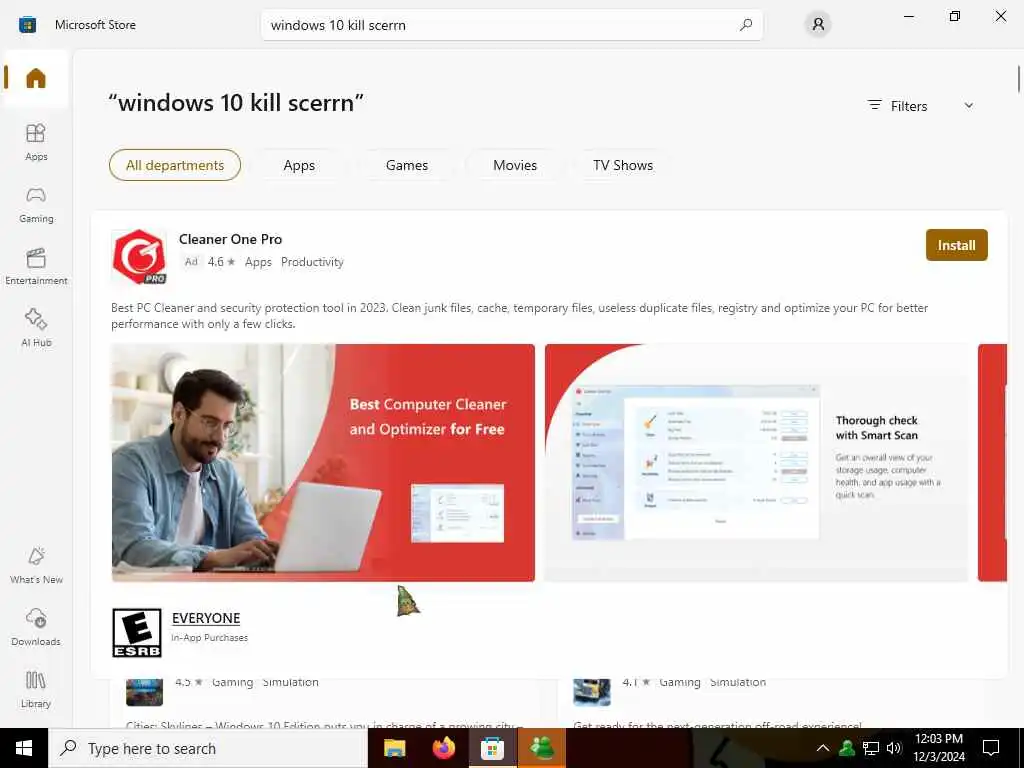The image size is (1024, 768).
Task: View the Thorough check Smart Scan screenshot
Action: pos(756,462)
